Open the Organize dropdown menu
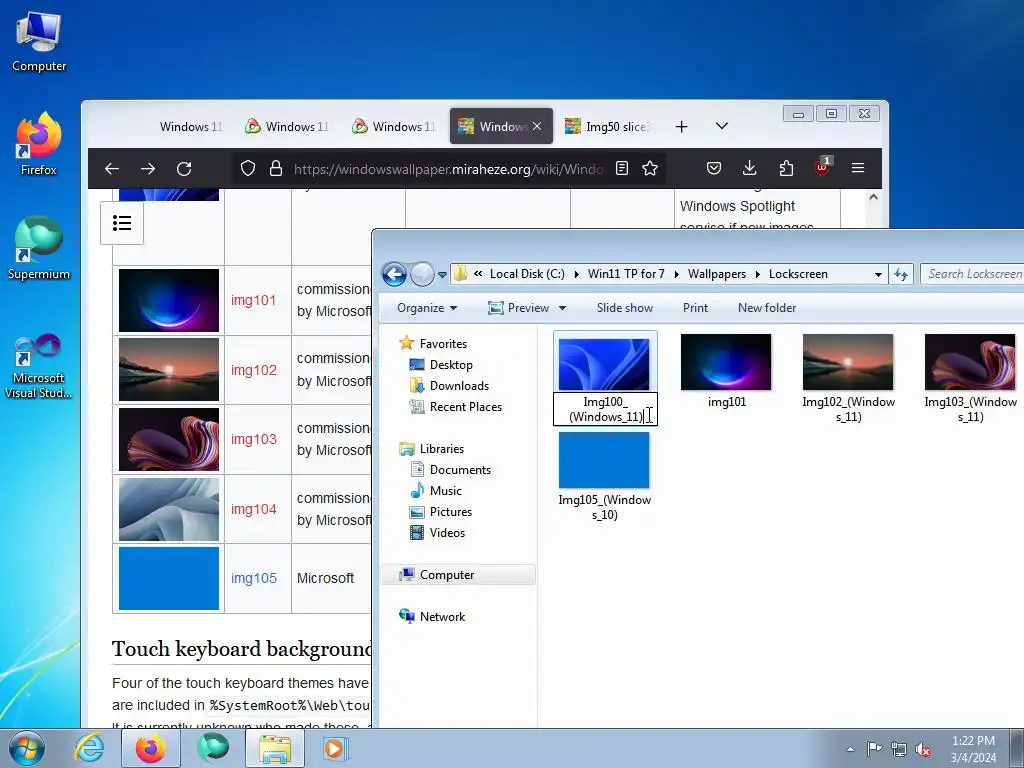This screenshot has height=768, width=1024. 427,308
